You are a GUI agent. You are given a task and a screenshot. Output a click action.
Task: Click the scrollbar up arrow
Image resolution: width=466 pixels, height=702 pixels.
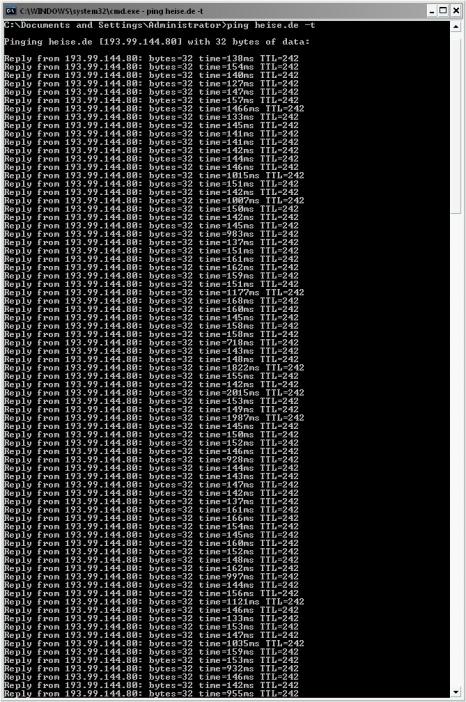456,26
